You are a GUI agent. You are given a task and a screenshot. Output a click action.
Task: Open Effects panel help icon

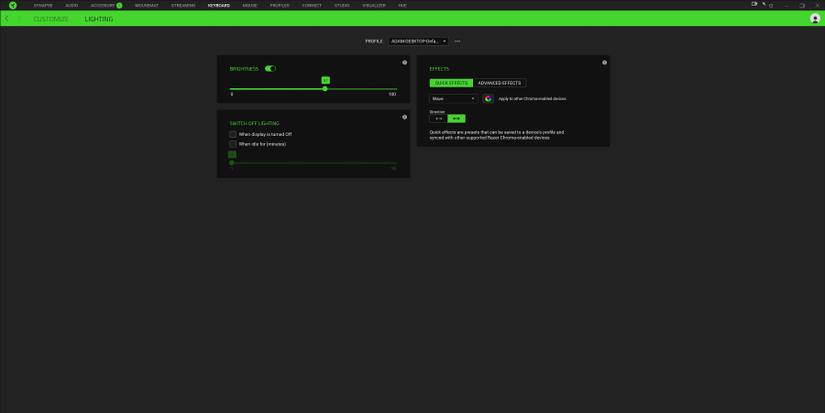[604, 62]
